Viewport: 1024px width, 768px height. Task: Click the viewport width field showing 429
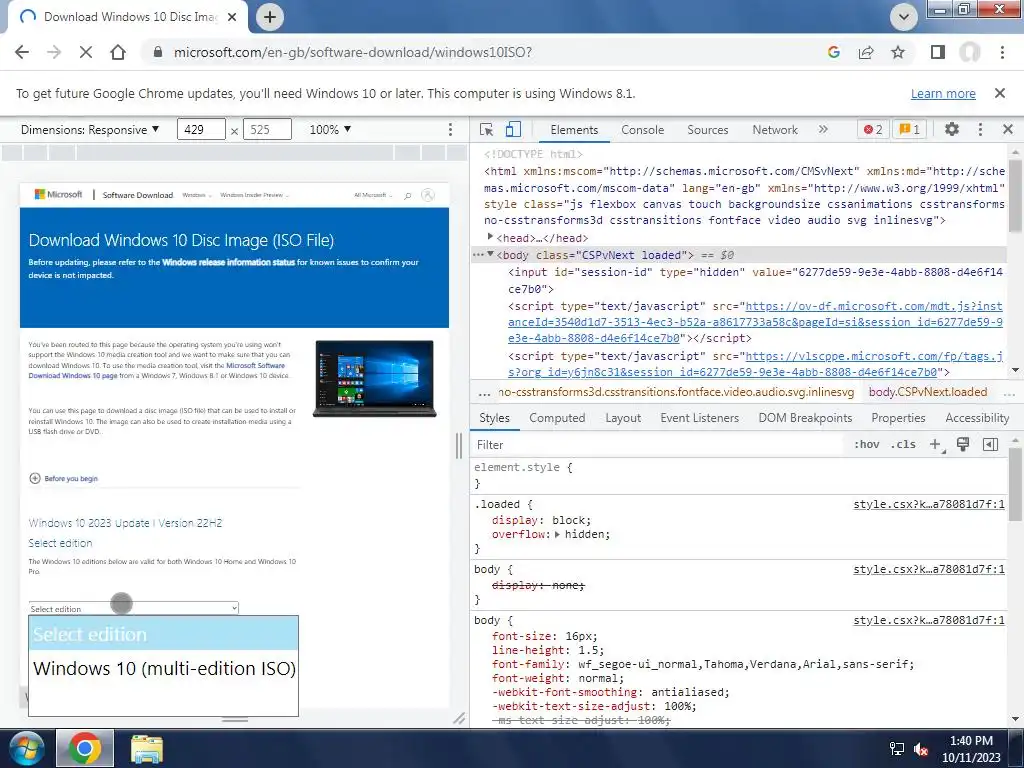[201, 129]
